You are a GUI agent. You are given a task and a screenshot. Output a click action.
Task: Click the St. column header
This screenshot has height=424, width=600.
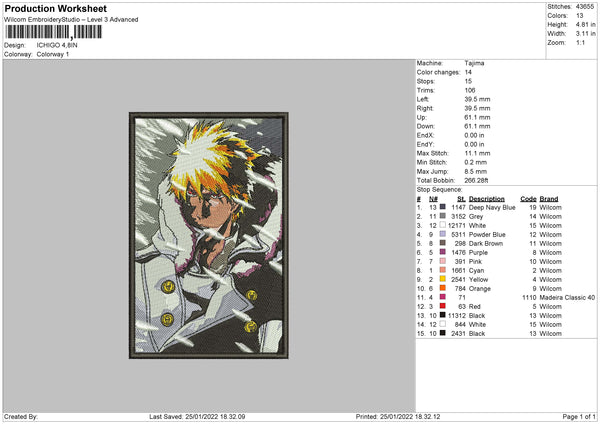[x=461, y=199]
